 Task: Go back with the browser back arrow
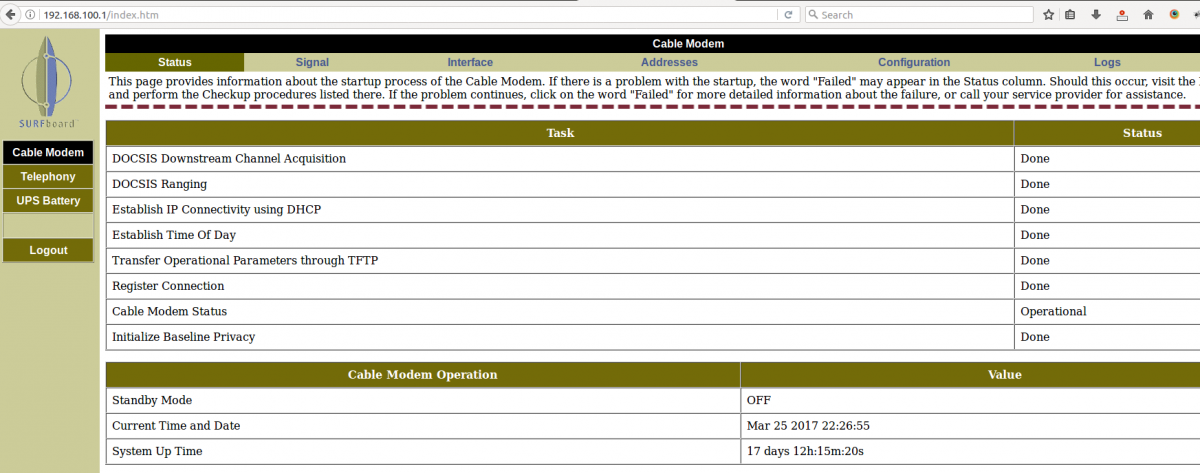pyautogui.click(x=11, y=14)
